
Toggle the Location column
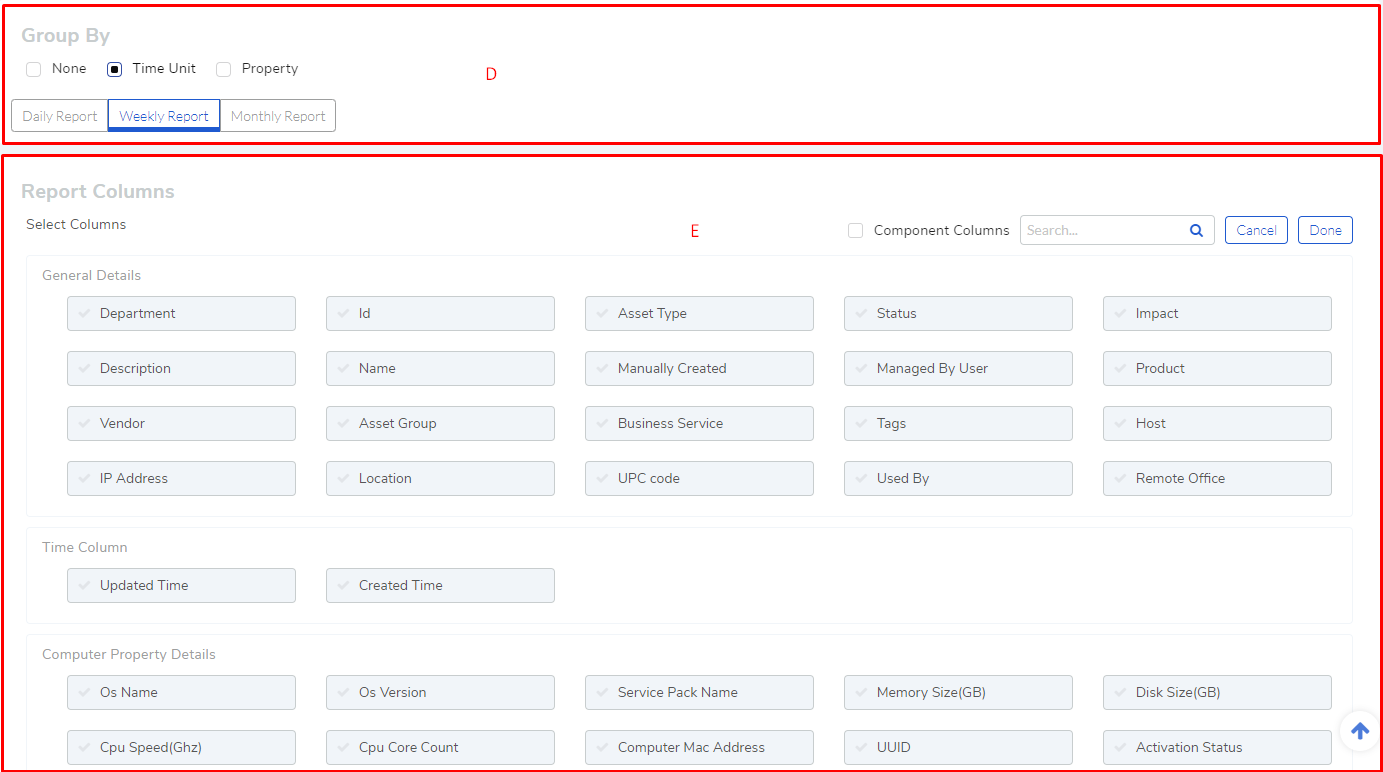click(440, 478)
